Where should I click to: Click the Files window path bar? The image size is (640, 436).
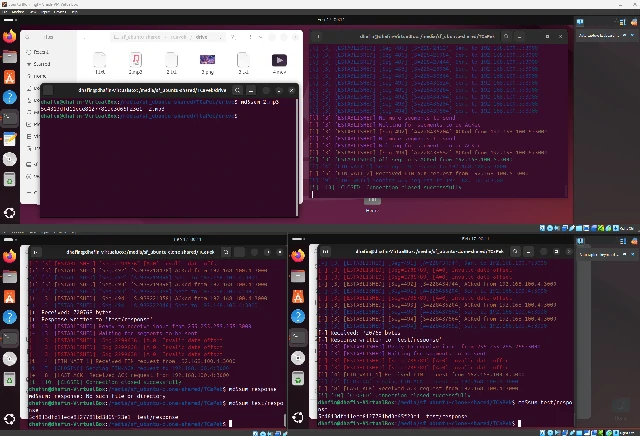click(x=168, y=37)
